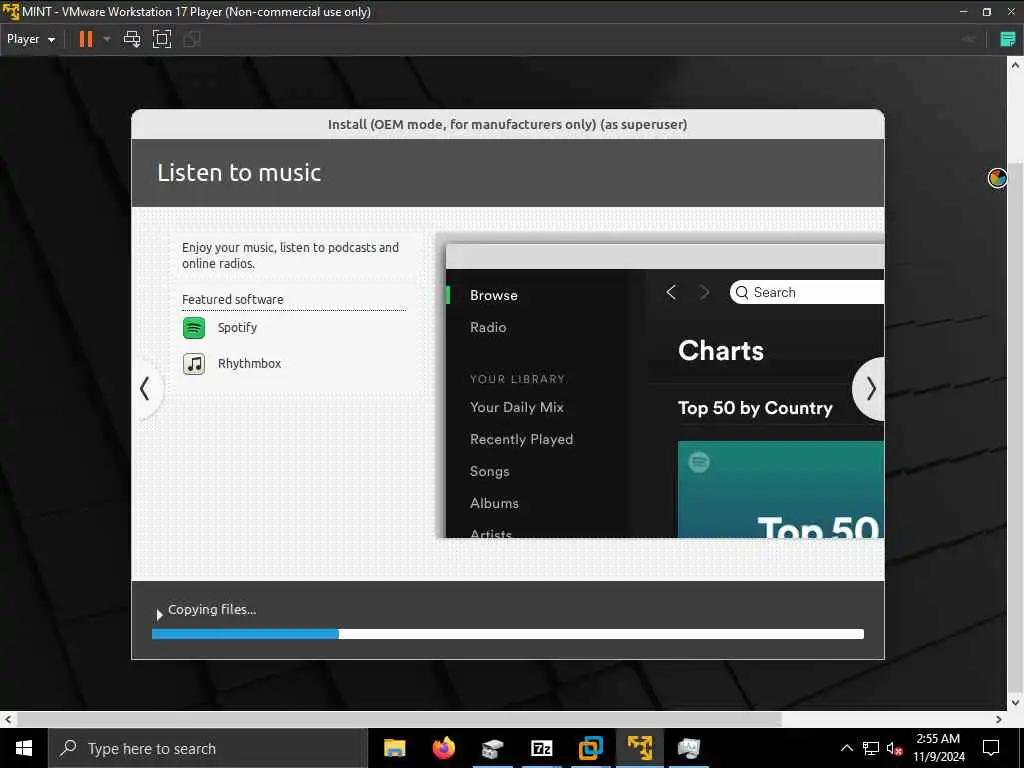This screenshot has height=768, width=1024.
Task: Click the network tray icon
Action: 871,748
